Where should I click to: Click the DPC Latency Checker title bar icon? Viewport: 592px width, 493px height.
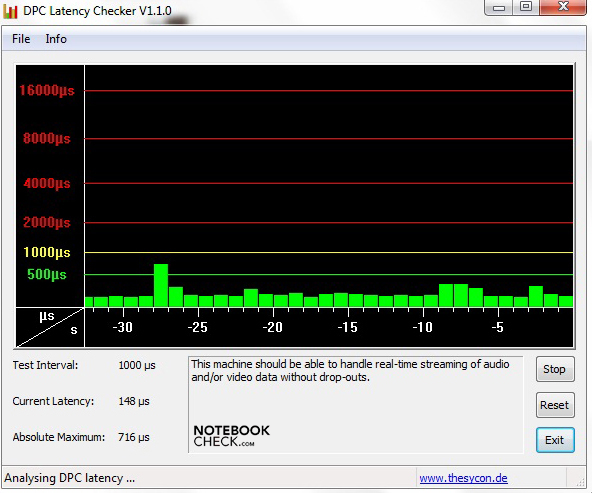click(10, 11)
